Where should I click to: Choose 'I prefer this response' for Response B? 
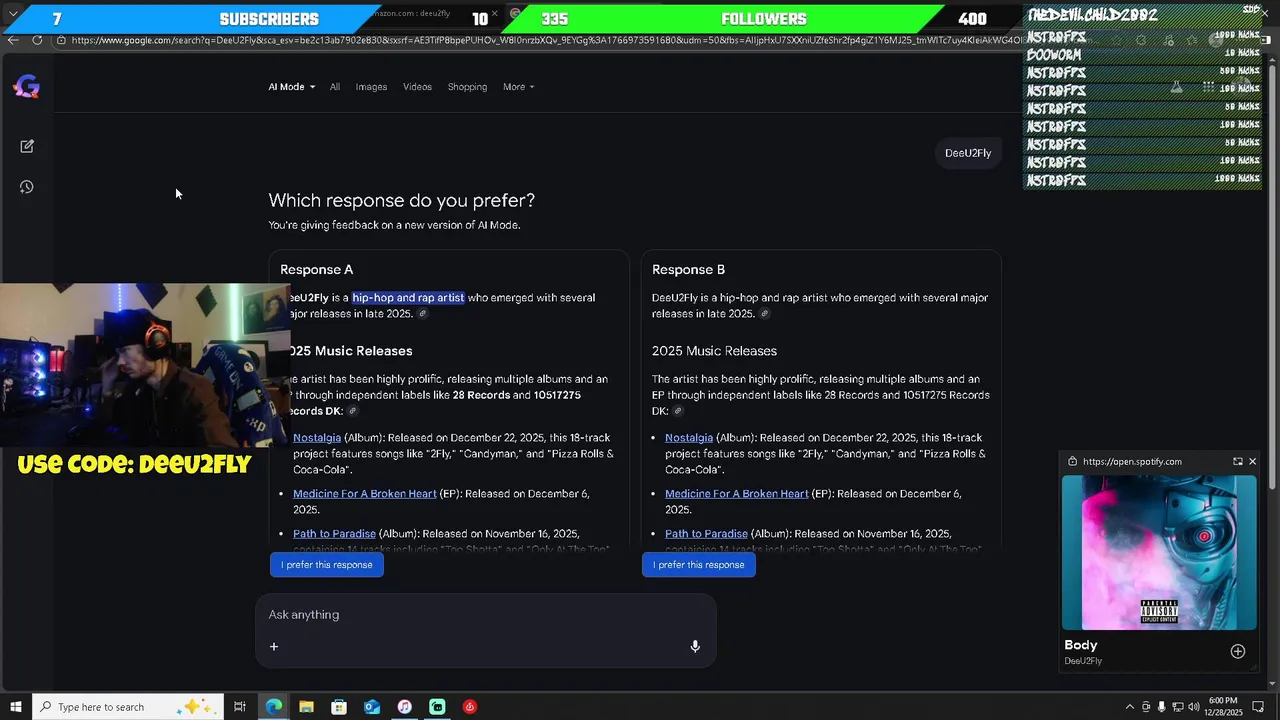[699, 565]
